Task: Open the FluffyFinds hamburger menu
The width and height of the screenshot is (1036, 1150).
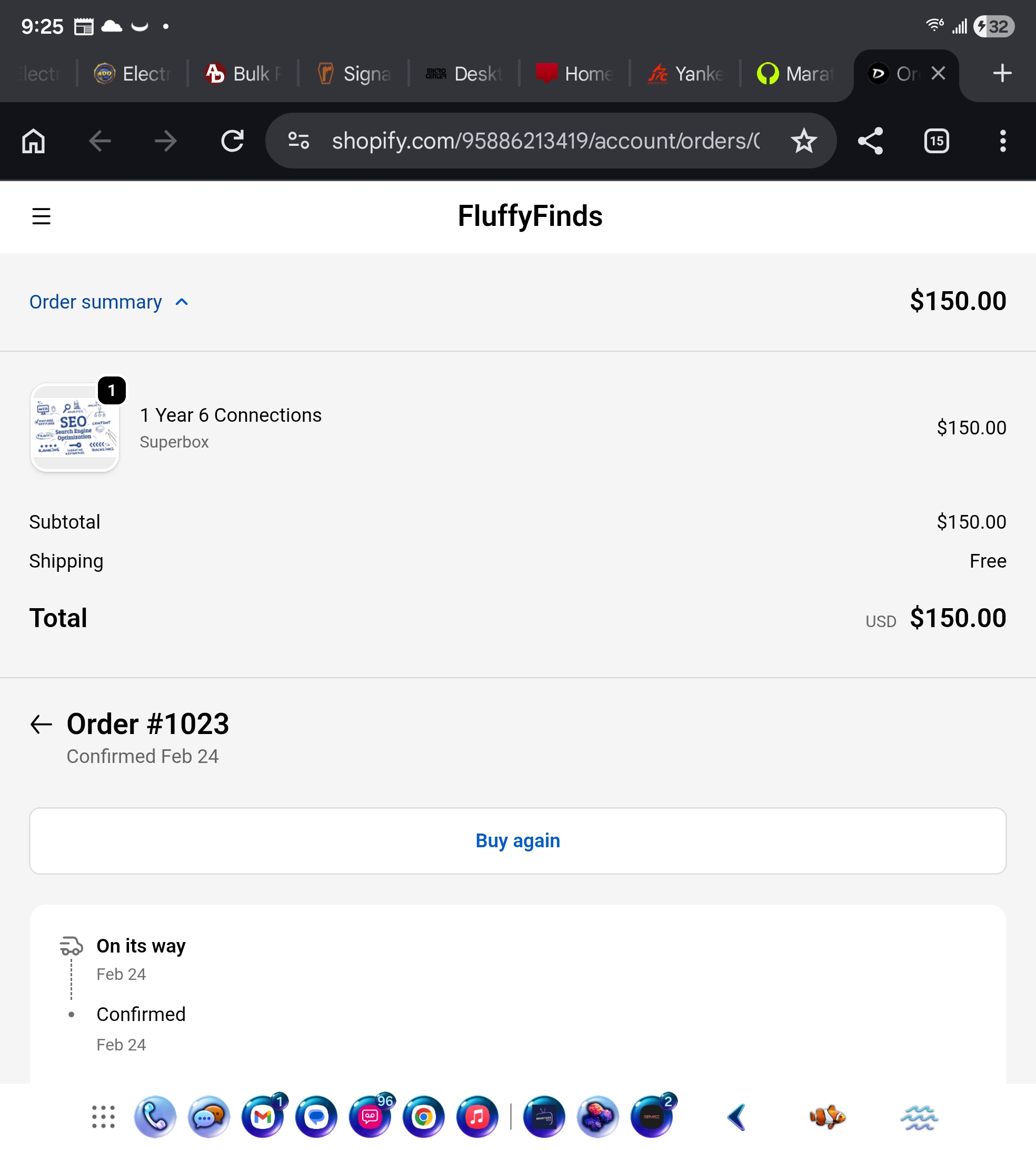Action: coord(41,216)
